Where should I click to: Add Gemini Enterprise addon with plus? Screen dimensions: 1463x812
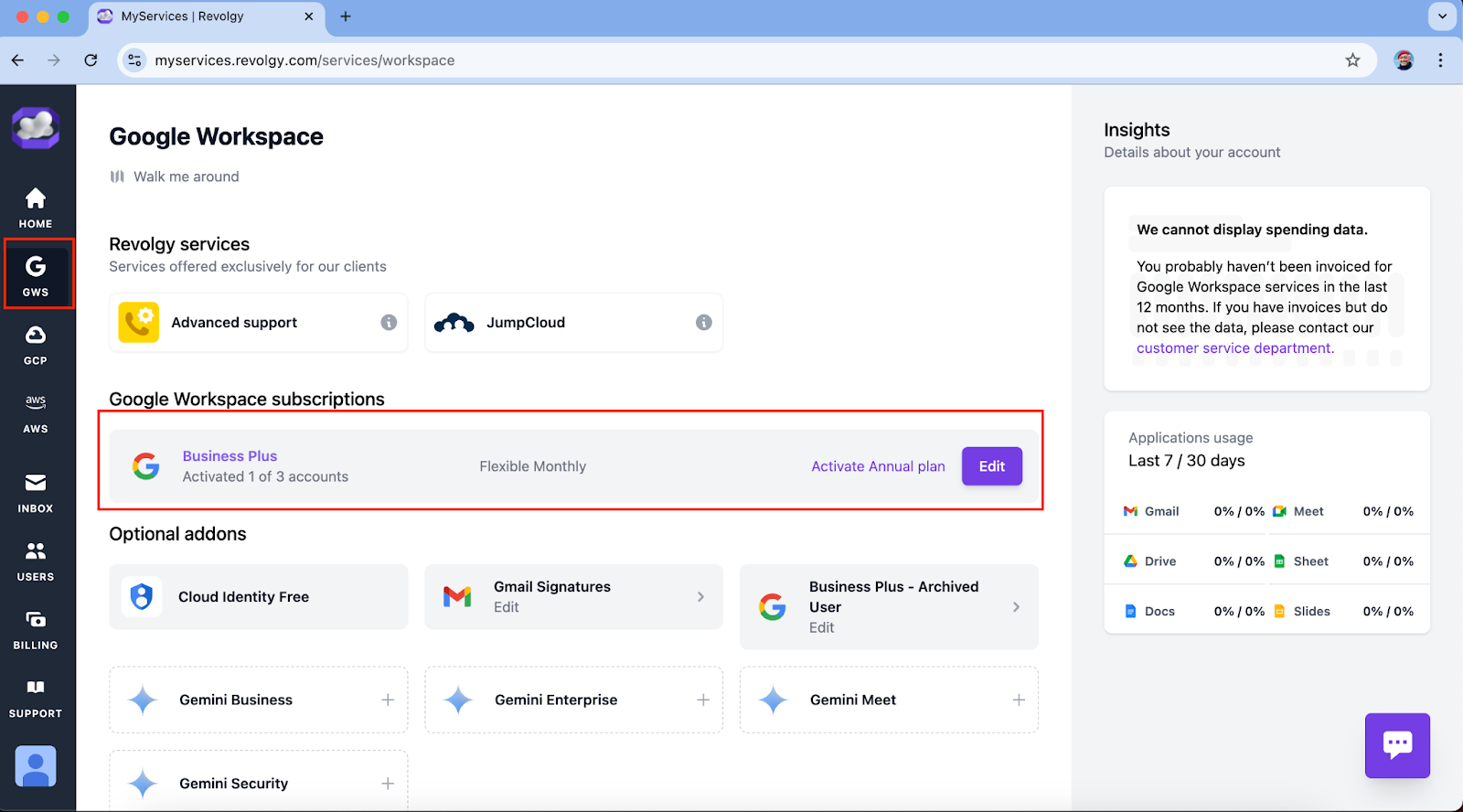703,700
